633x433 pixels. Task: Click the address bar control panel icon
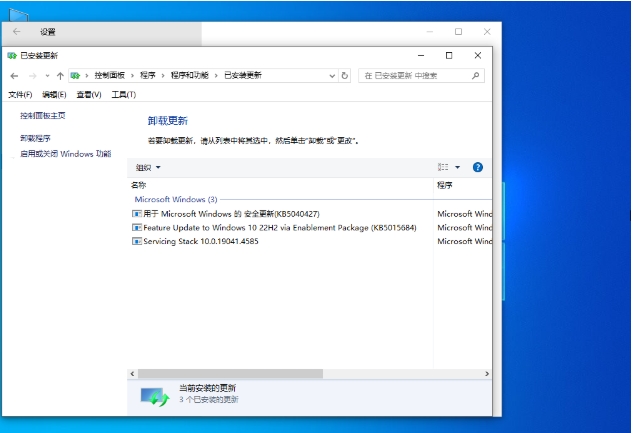click(x=76, y=75)
